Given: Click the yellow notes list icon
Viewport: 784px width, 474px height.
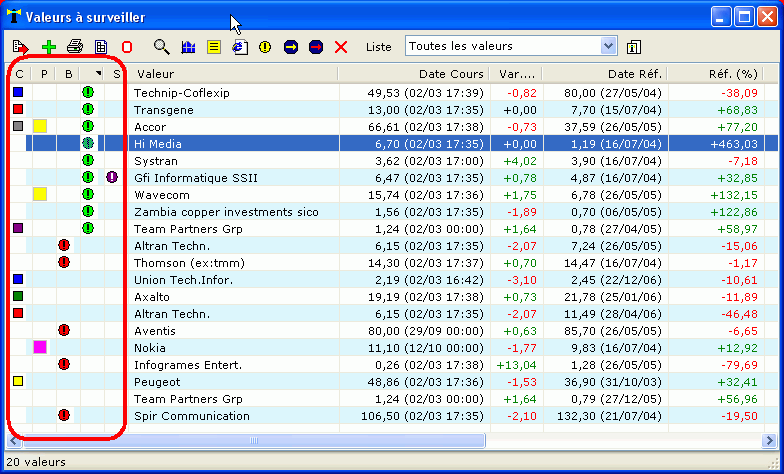Looking at the screenshot, I should [x=214, y=47].
